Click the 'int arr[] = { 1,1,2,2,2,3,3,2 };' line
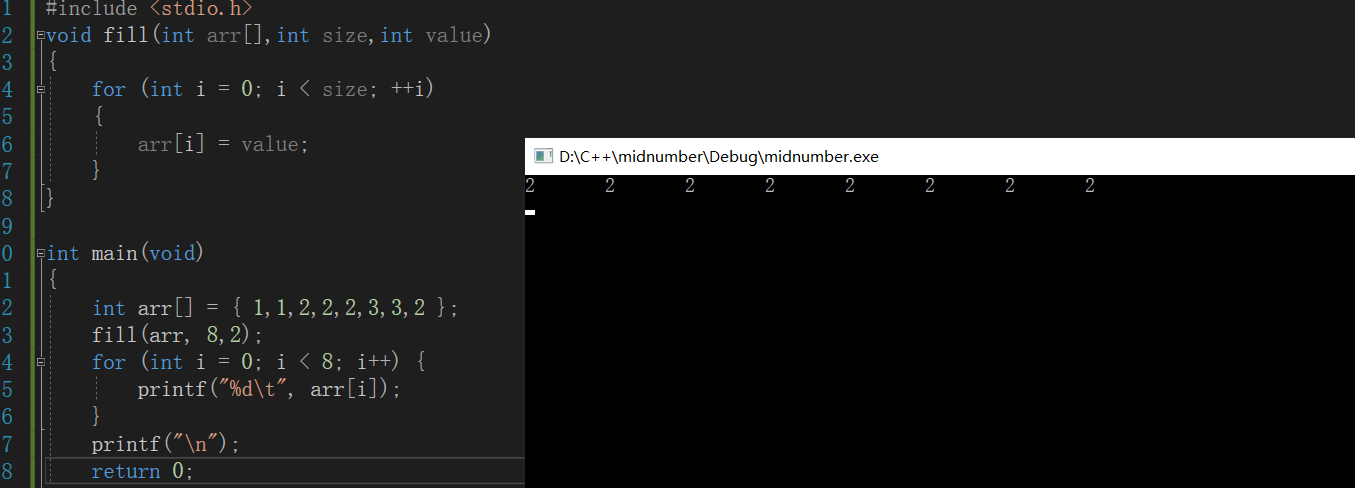This screenshot has width=1355, height=488. [275, 308]
